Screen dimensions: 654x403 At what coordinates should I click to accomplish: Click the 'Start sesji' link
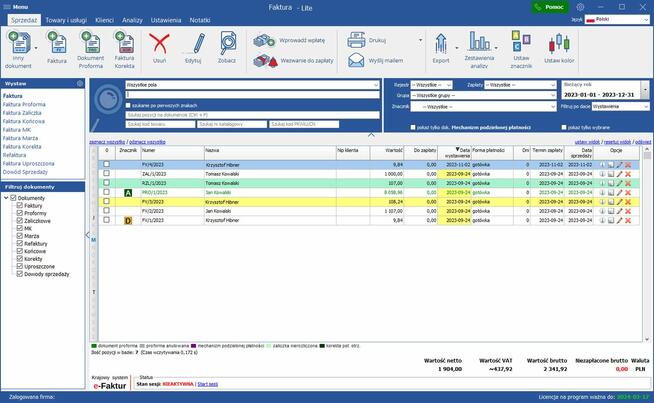point(207,383)
